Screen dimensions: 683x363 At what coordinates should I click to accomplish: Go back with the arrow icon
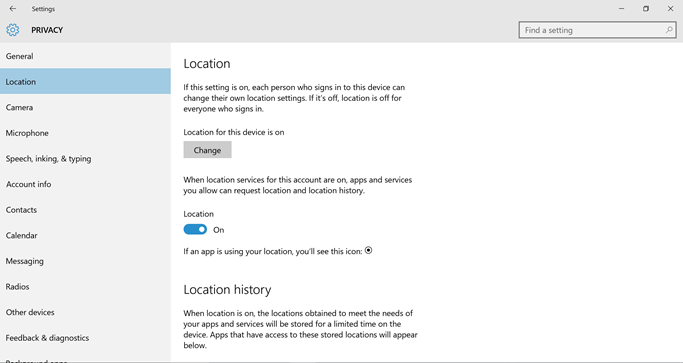click(x=13, y=9)
